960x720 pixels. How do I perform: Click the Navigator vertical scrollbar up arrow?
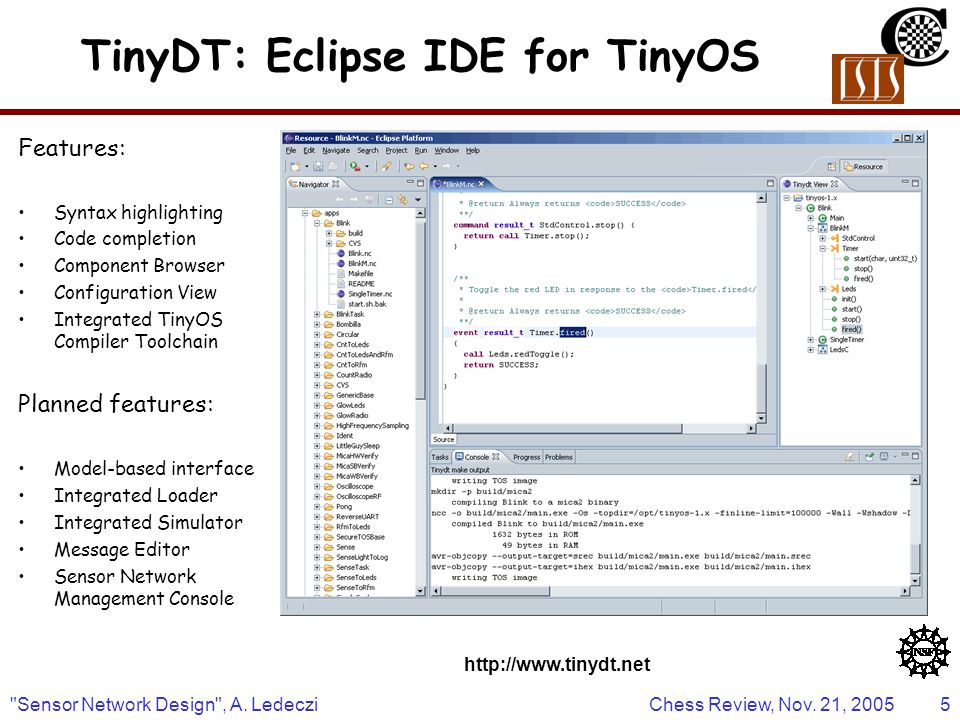(421, 214)
